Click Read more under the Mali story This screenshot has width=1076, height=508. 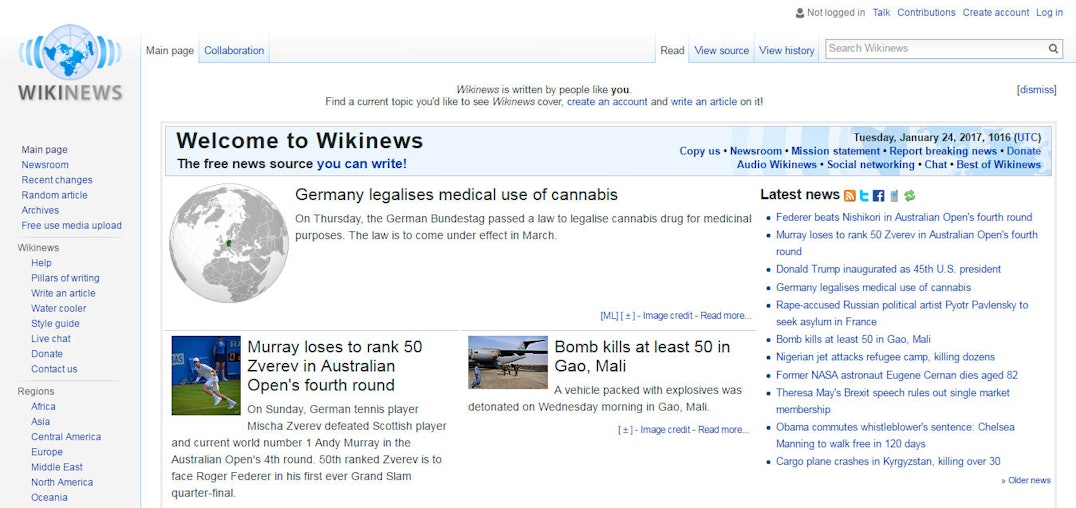723,430
